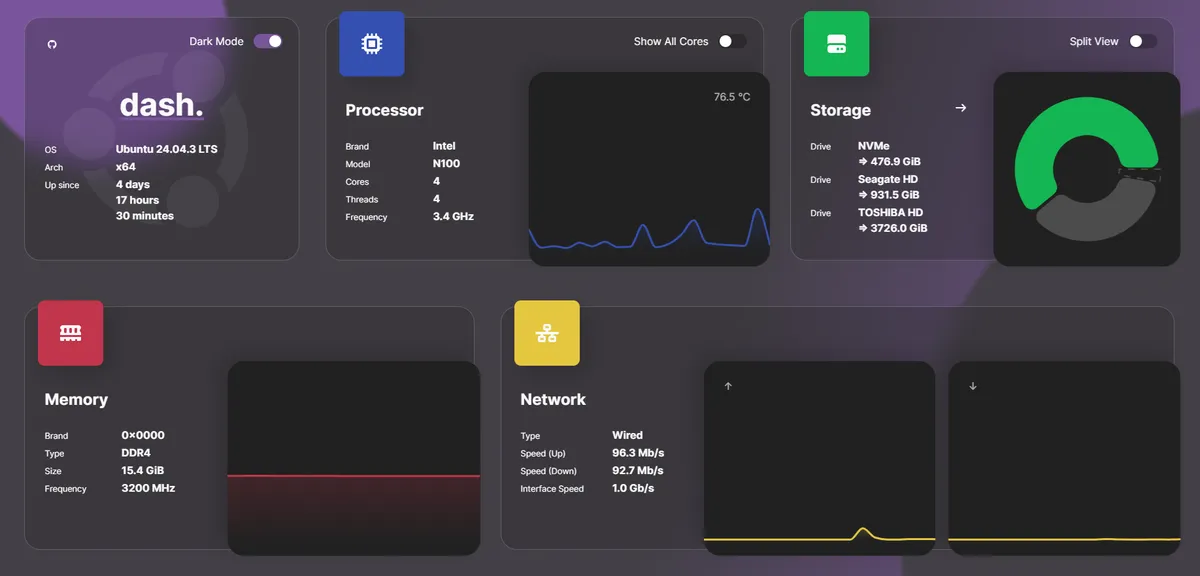Click the red Memory RAM icon

tap(70, 332)
